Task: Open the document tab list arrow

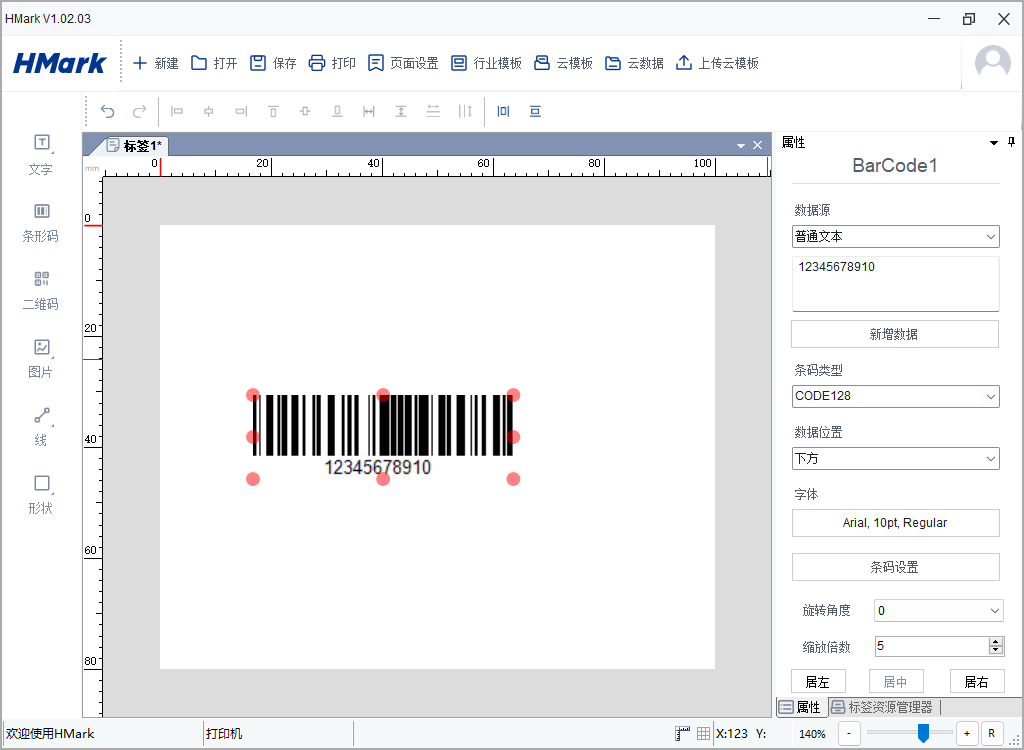Action: pyautogui.click(x=741, y=145)
